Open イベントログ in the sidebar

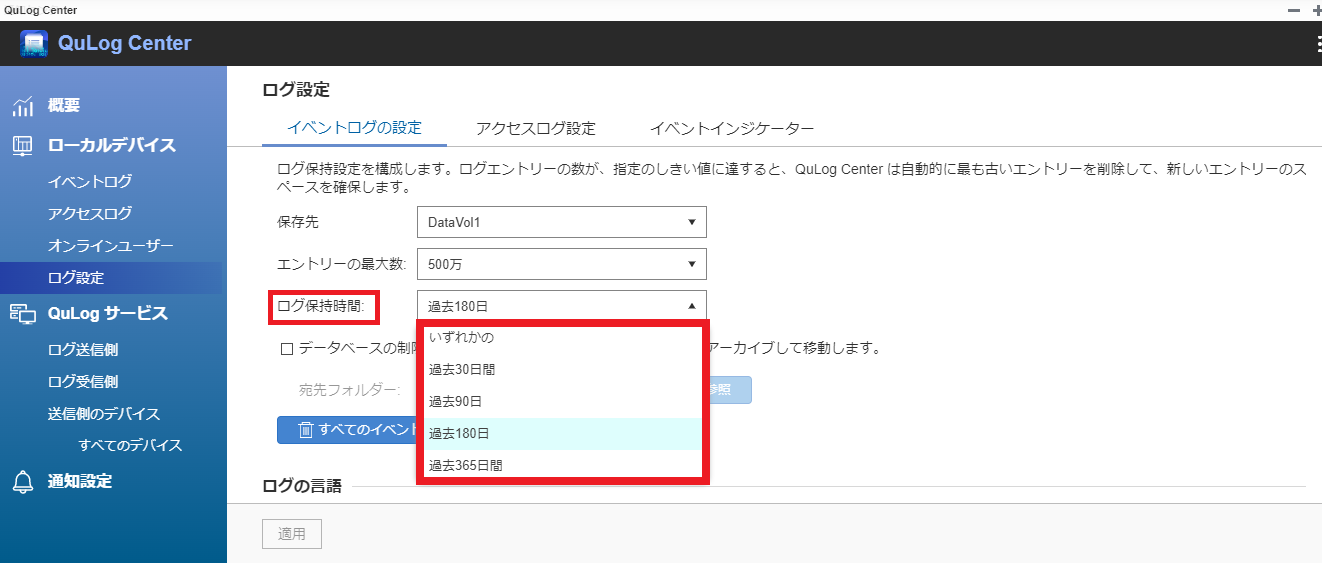pos(90,182)
